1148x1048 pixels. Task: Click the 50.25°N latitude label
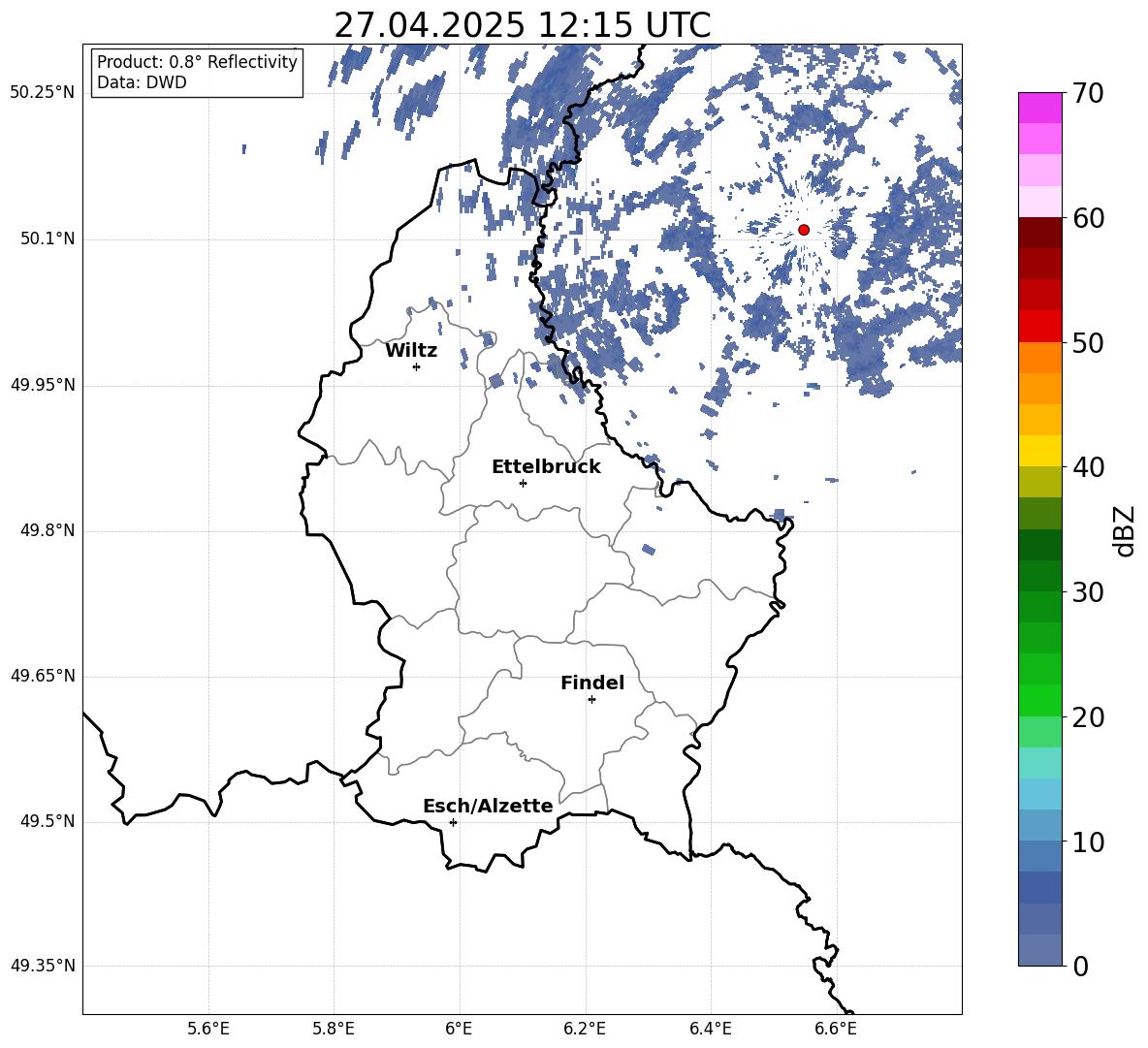(x=43, y=93)
